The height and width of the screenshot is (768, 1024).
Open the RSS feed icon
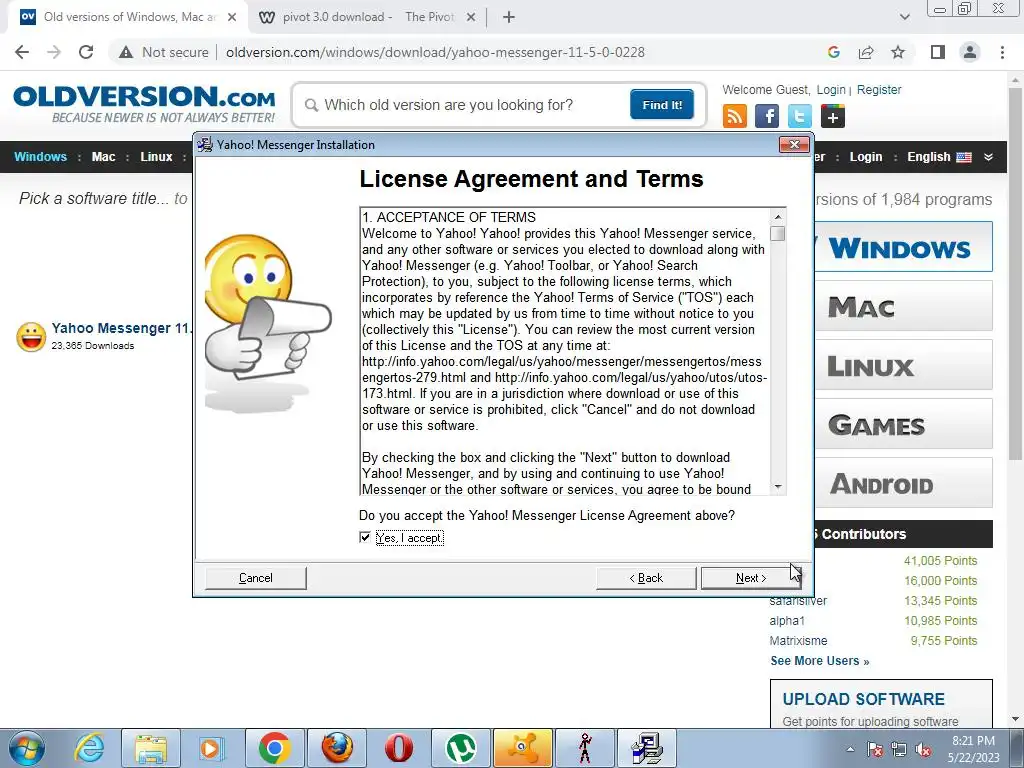(x=735, y=116)
